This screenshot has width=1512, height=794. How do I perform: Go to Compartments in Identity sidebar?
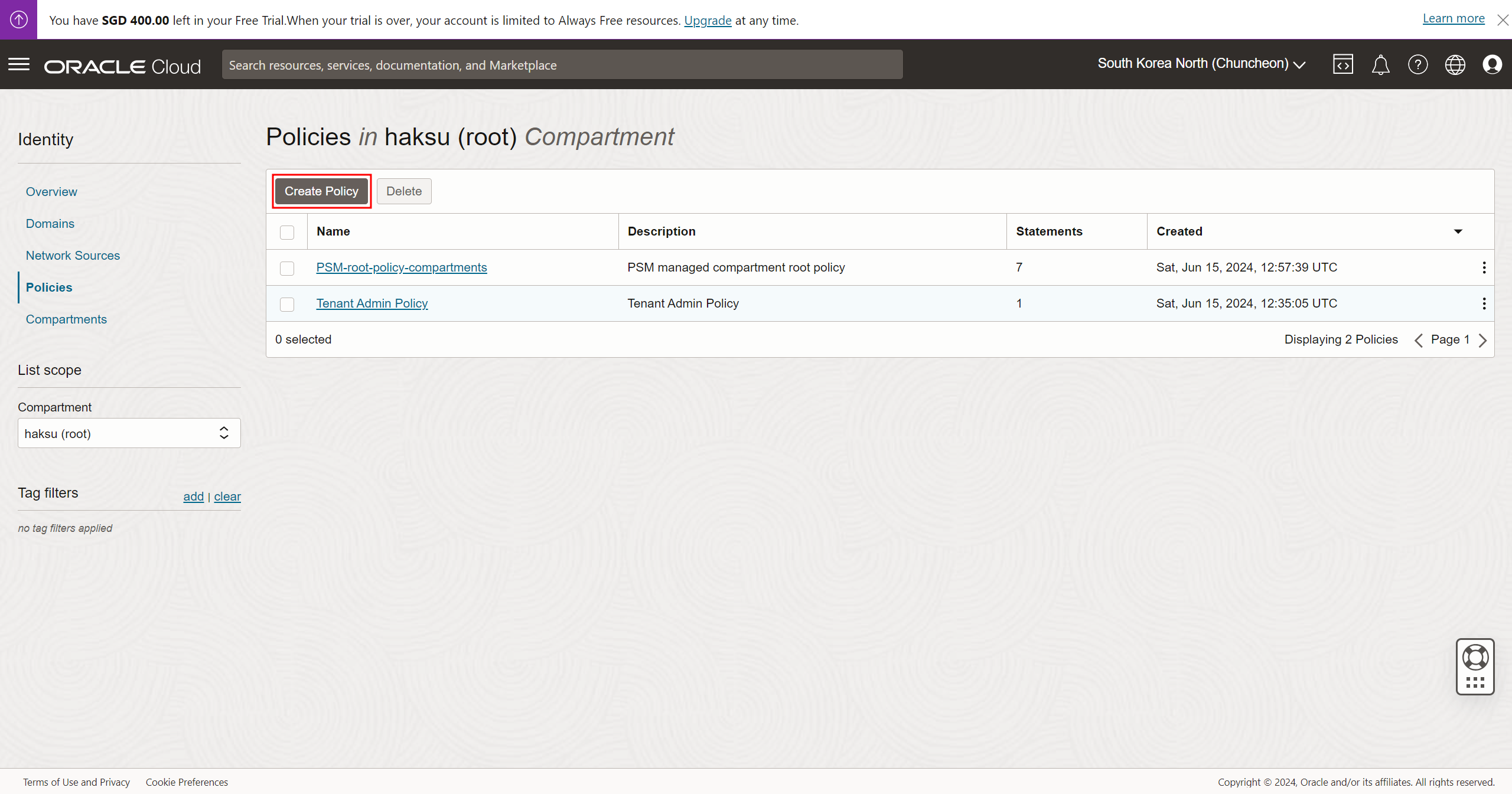[x=66, y=319]
